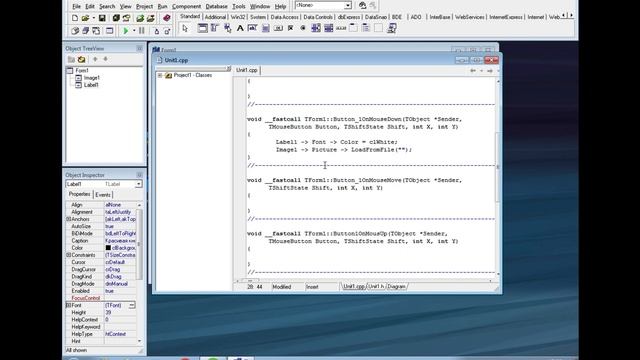Image resolution: width=640 pixels, height=360 pixels.
Task: Pick the RadioButton component in the palette
Action: pos(303,28)
